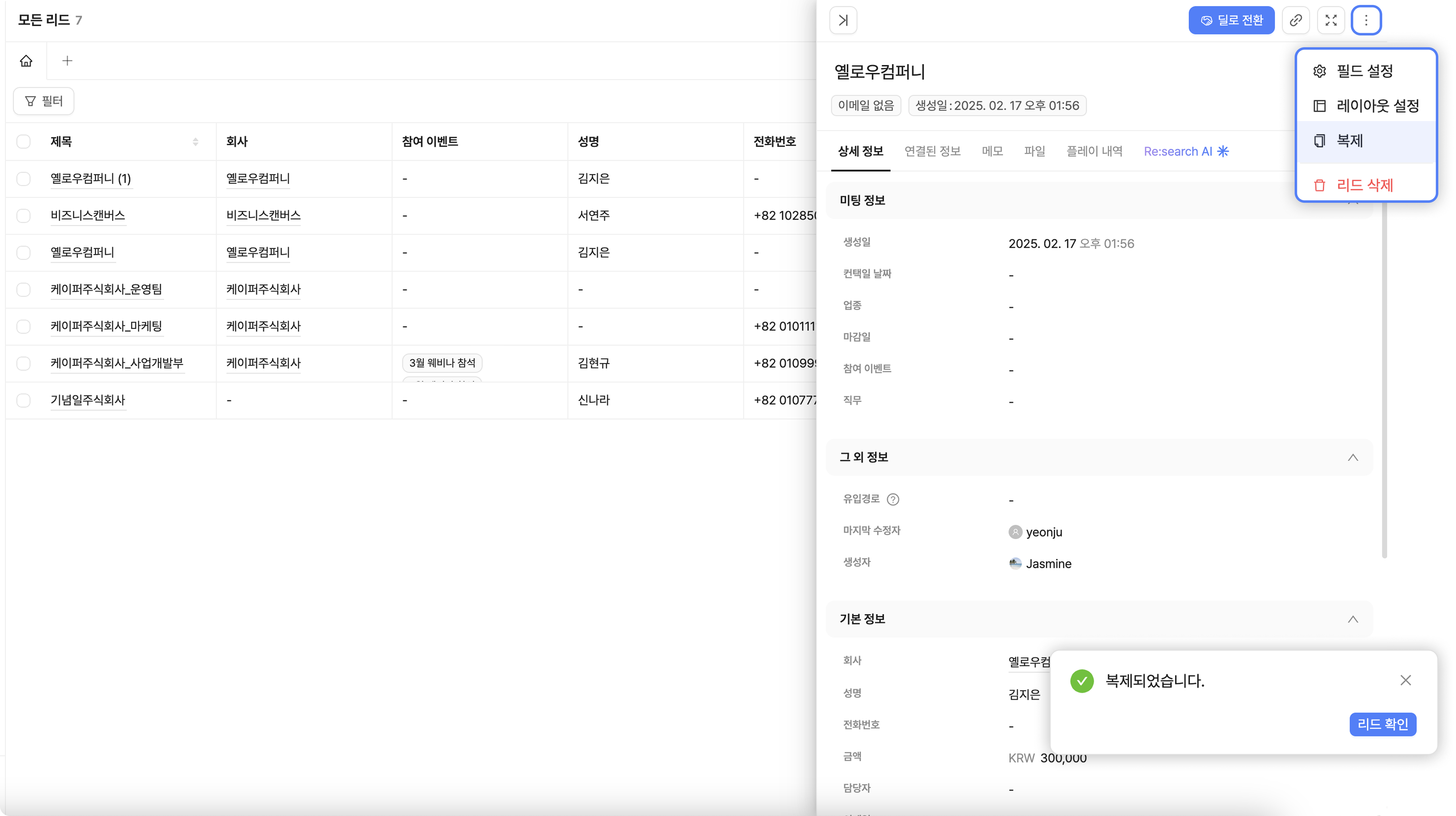The height and width of the screenshot is (816, 1456).
Task: Go to the home view icon
Action: pos(26,60)
